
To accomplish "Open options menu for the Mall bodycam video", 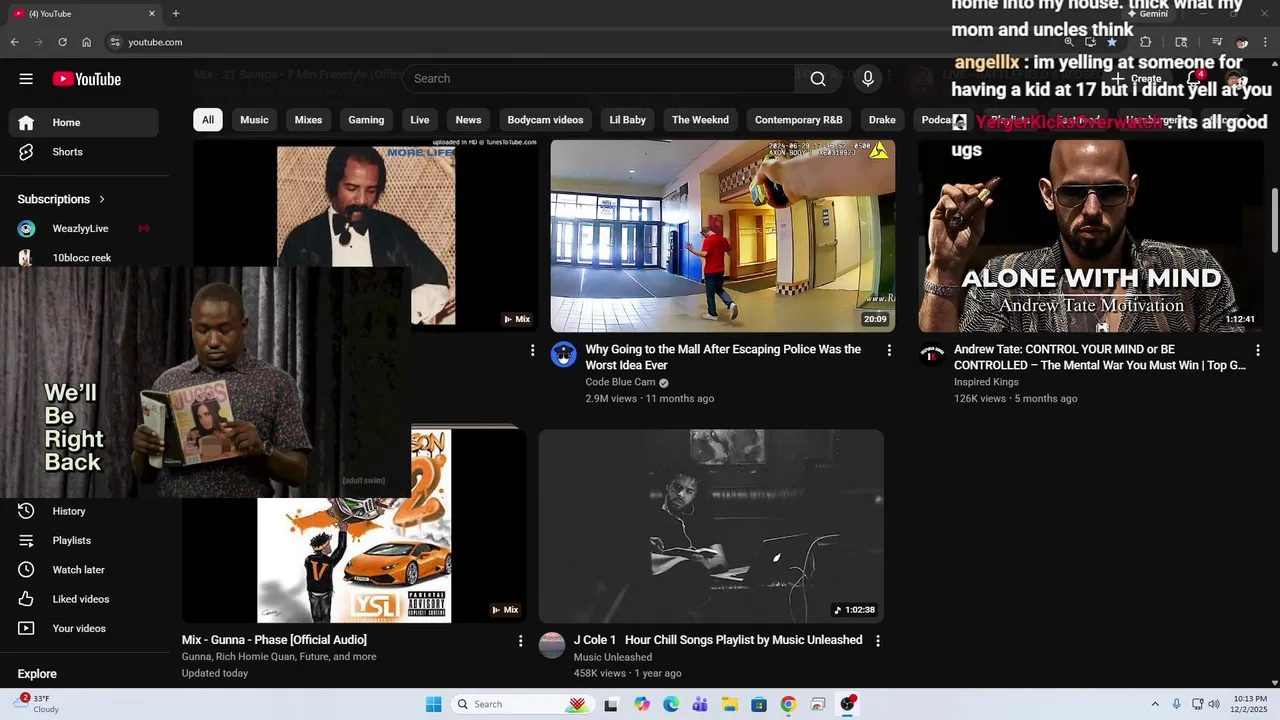I will pos(889,350).
